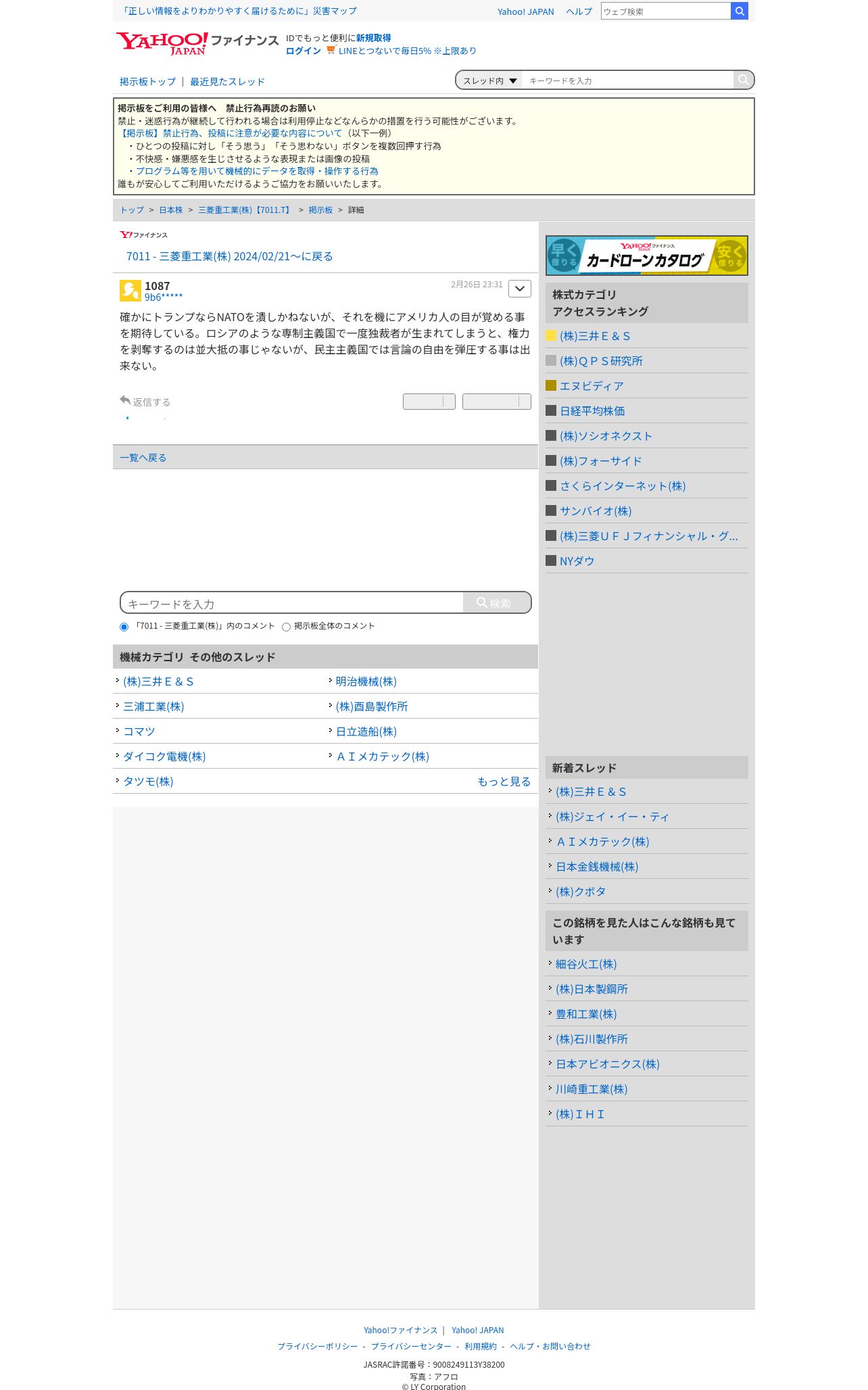Click the lower 検索 button
Viewport: 868px width, 1390px height.
pos(497,603)
